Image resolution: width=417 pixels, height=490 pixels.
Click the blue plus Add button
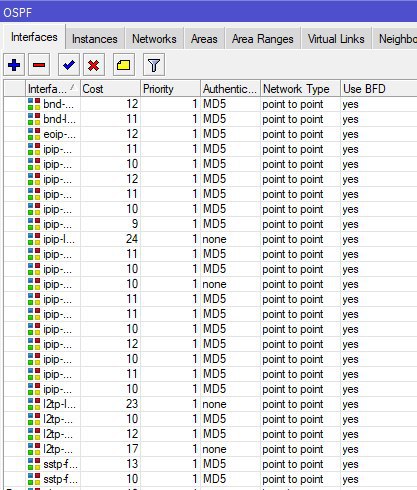14,65
